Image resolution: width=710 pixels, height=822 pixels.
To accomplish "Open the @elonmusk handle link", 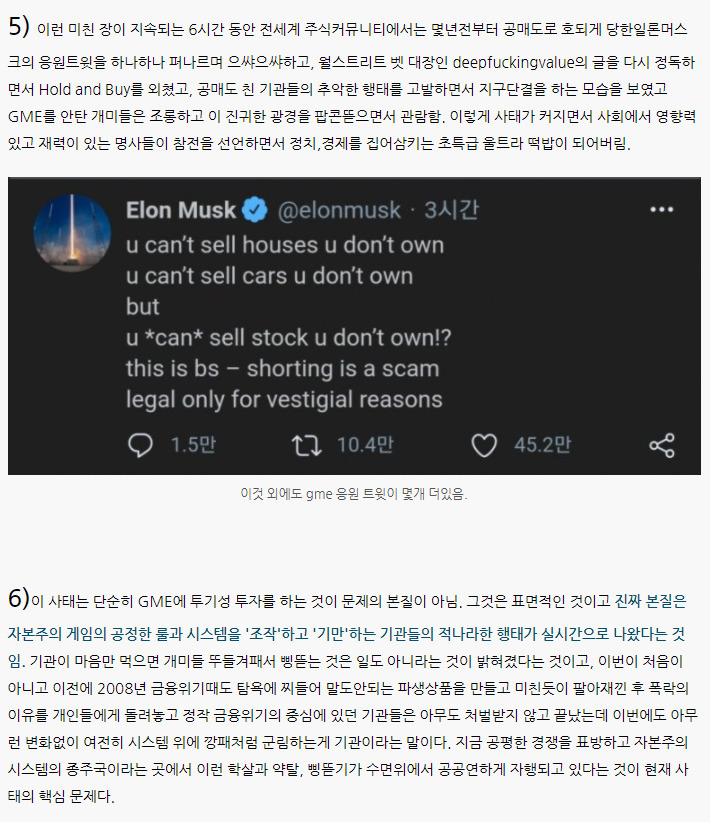I will (x=338, y=211).
